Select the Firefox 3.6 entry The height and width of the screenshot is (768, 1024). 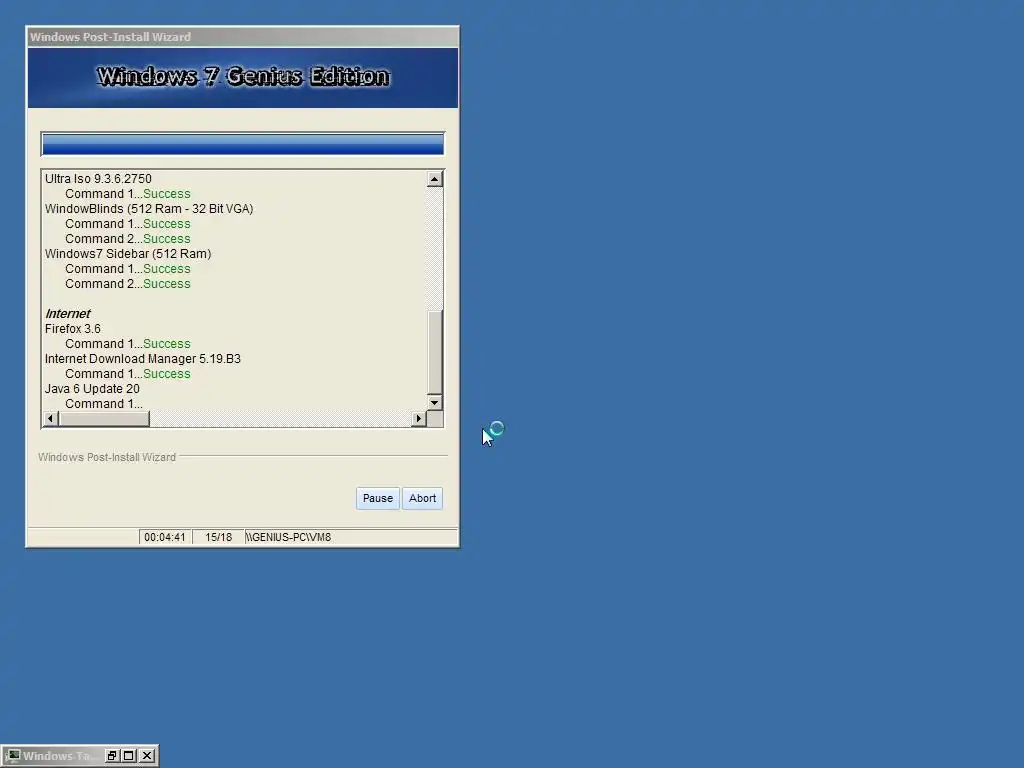click(72, 329)
